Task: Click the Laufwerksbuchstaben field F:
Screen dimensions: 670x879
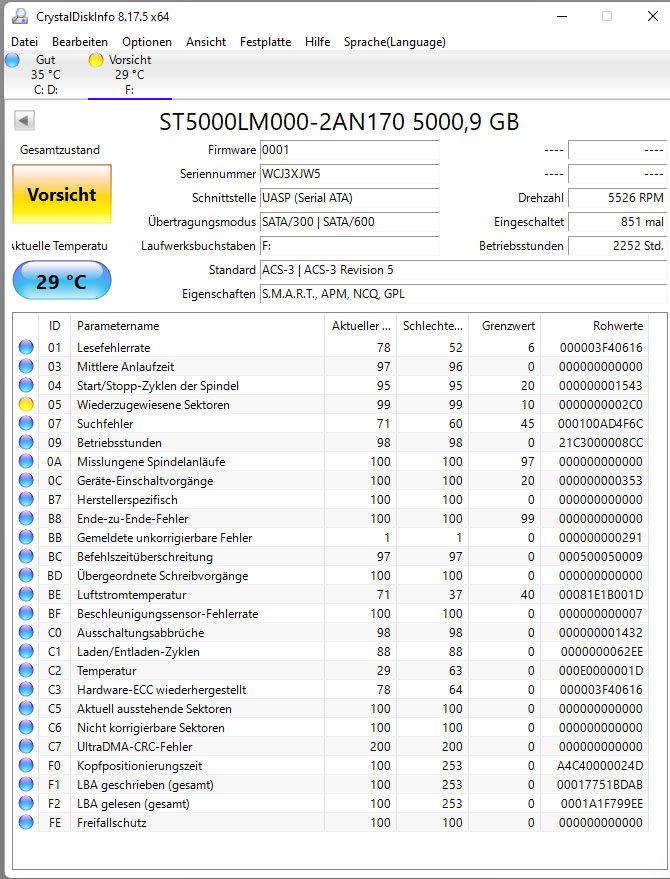Action: 349,246
